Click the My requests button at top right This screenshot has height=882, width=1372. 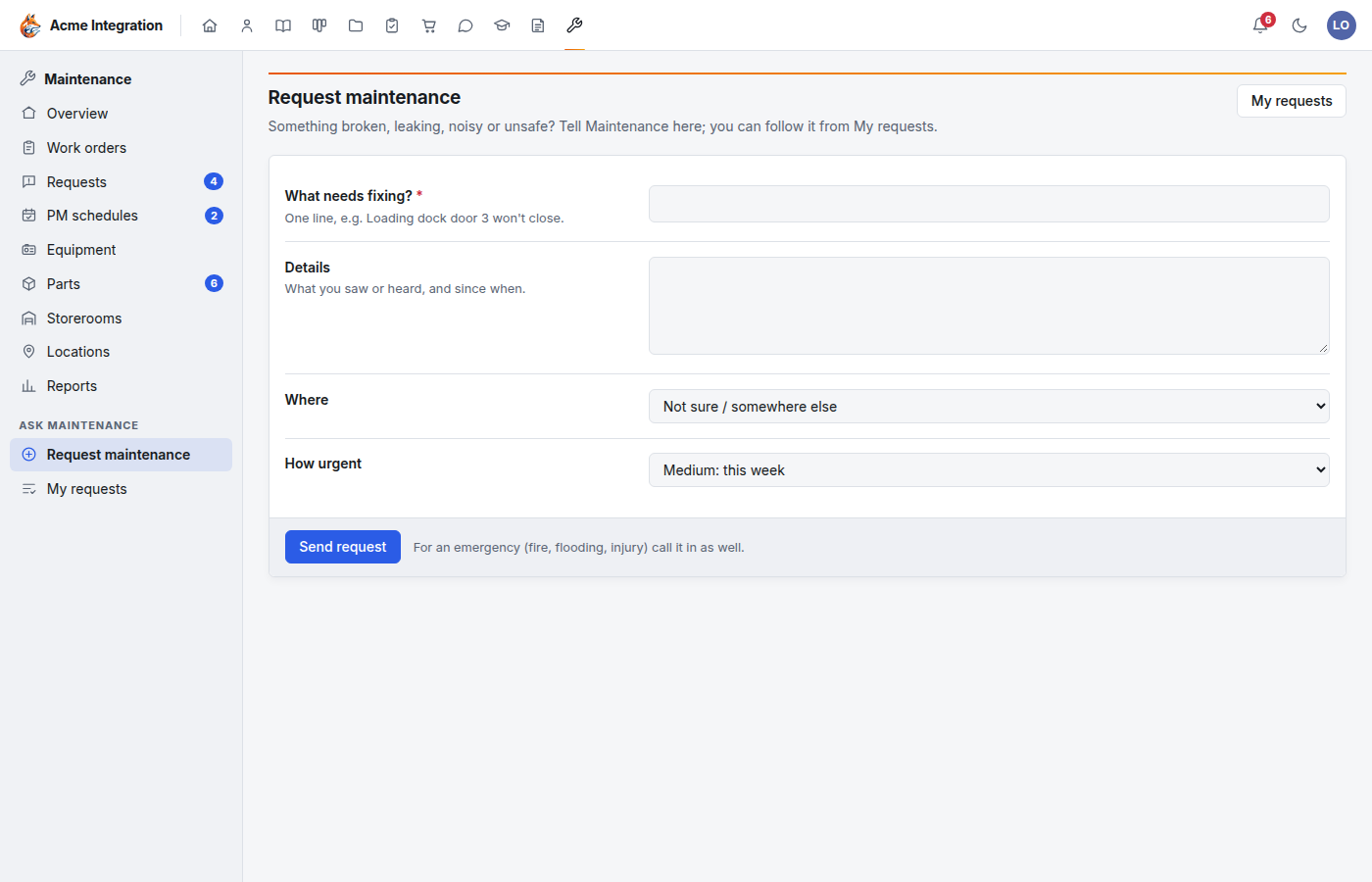(x=1292, y=101)
